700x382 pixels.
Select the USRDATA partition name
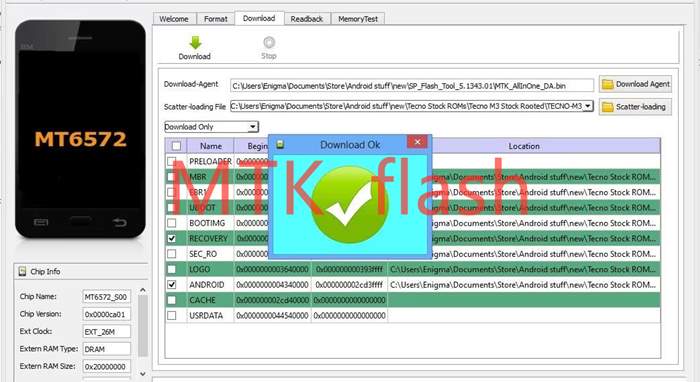tap(206, 316)
